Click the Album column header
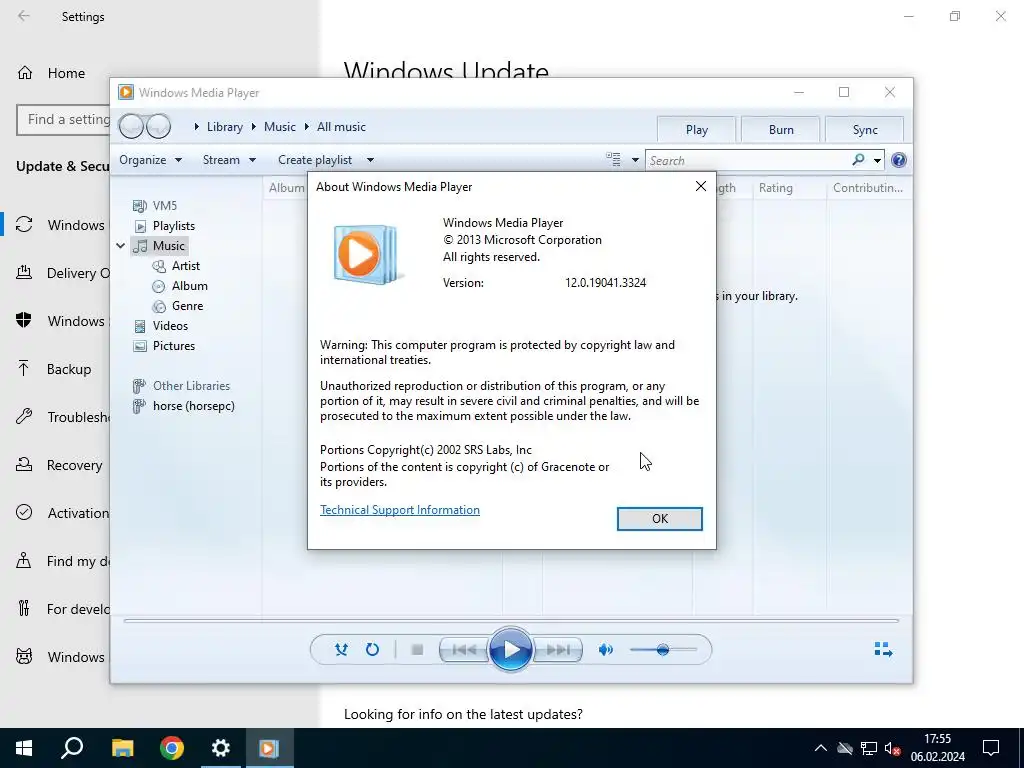The width and height of the screenshot is (1024, 768). click(x=286, y=187)
